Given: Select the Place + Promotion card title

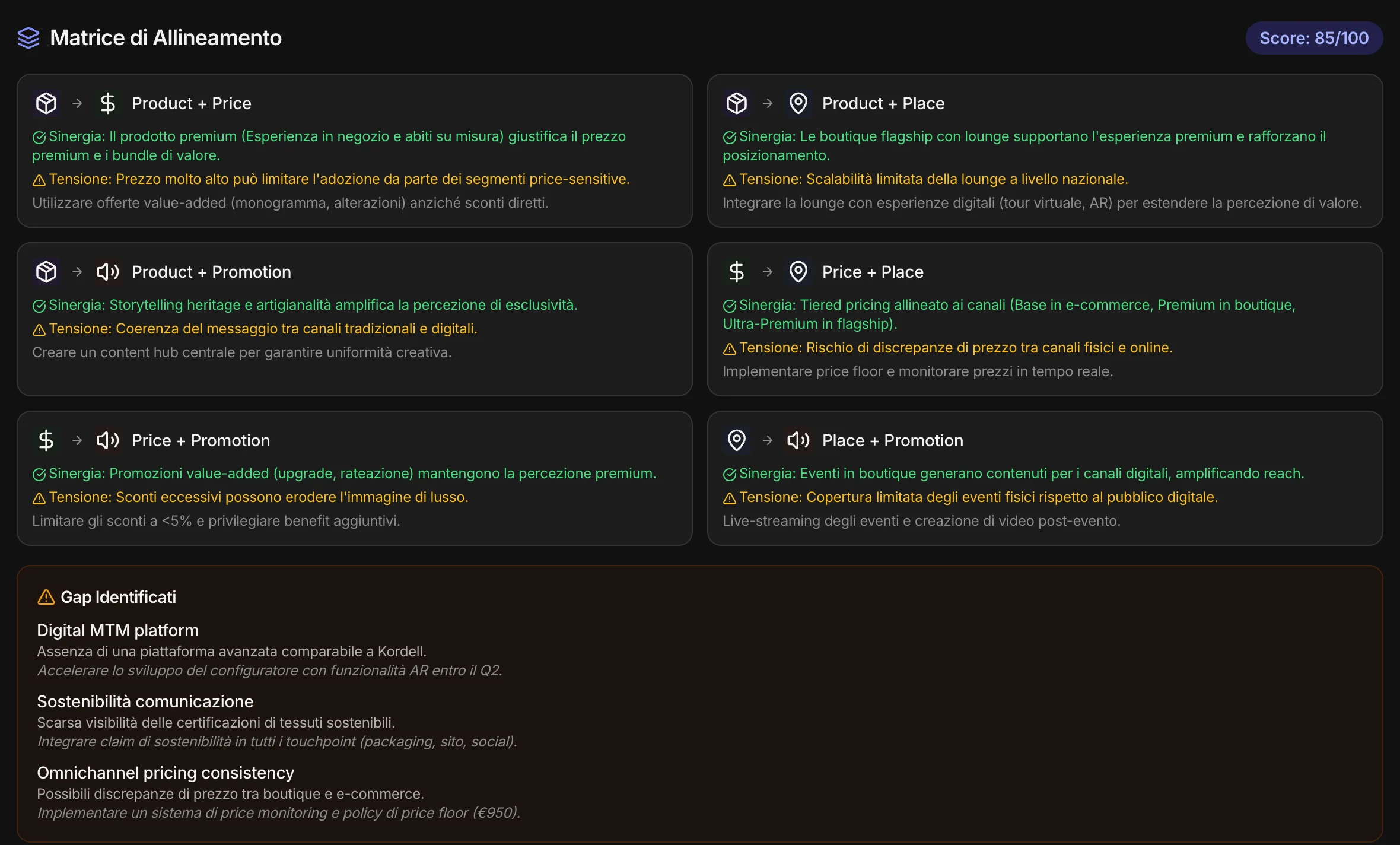Looking at the screenshot, I should point(893,440).
